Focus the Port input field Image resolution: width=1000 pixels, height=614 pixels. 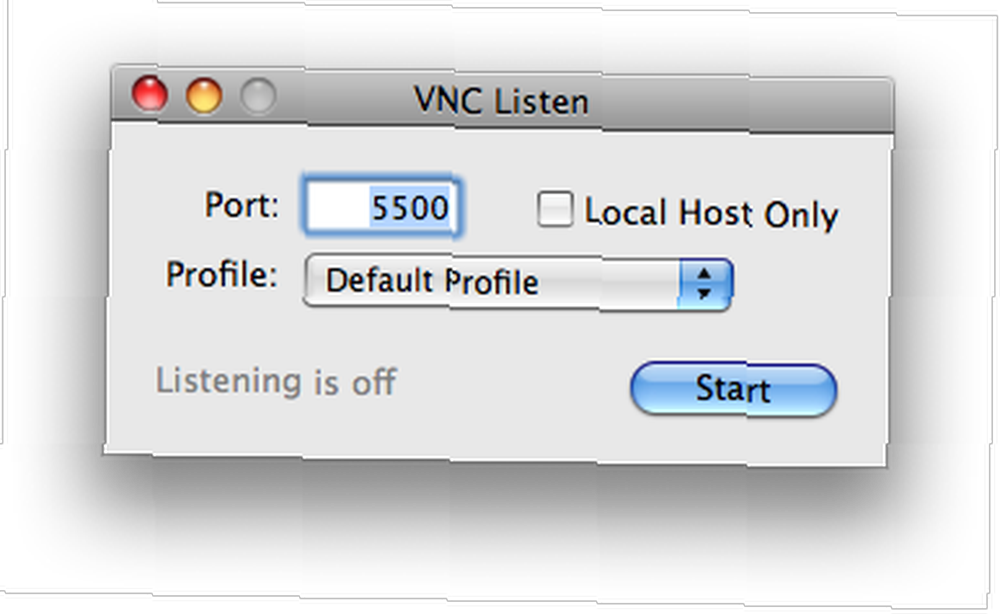[x=381, y=207]
